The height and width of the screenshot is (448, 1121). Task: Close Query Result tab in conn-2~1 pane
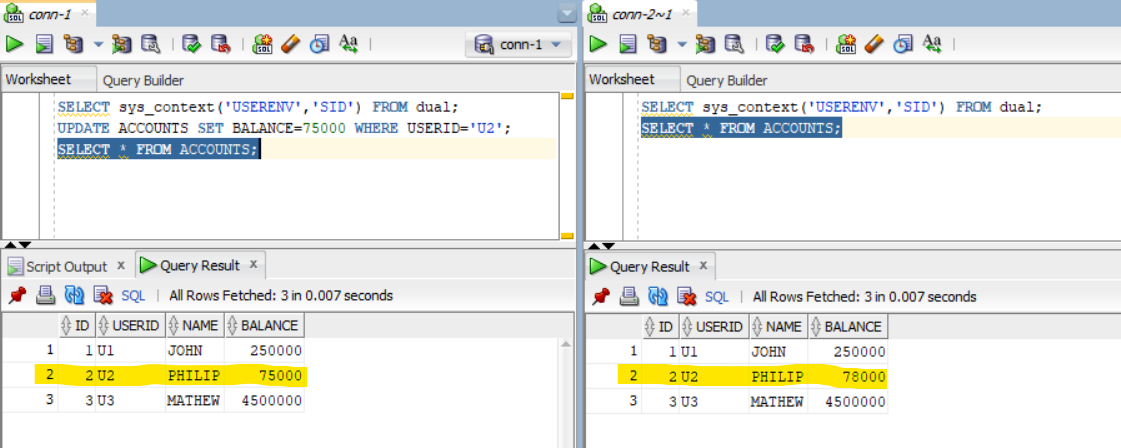click(x=703, y=266)
